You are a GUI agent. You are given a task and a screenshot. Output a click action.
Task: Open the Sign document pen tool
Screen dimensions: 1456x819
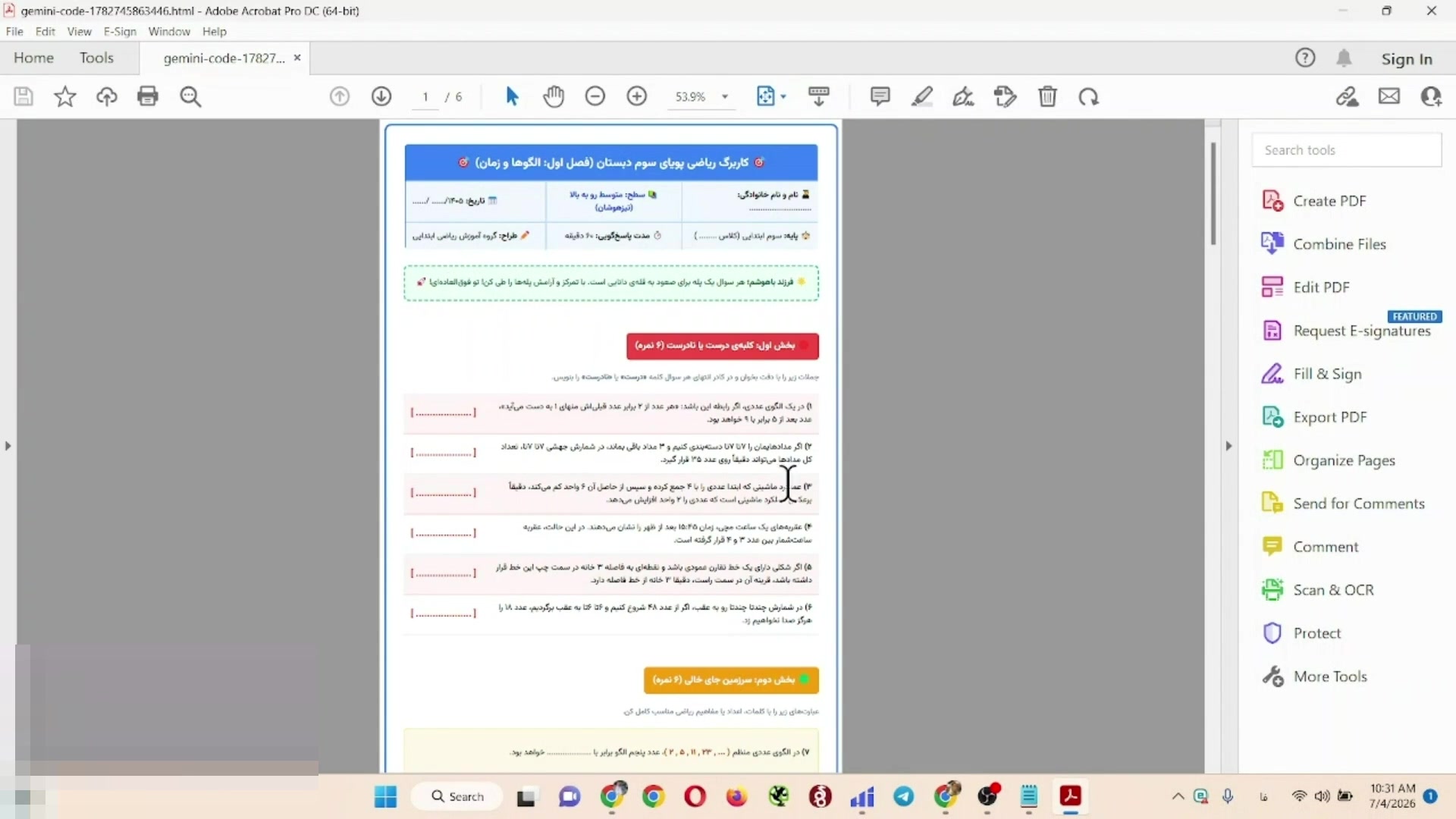963,96
